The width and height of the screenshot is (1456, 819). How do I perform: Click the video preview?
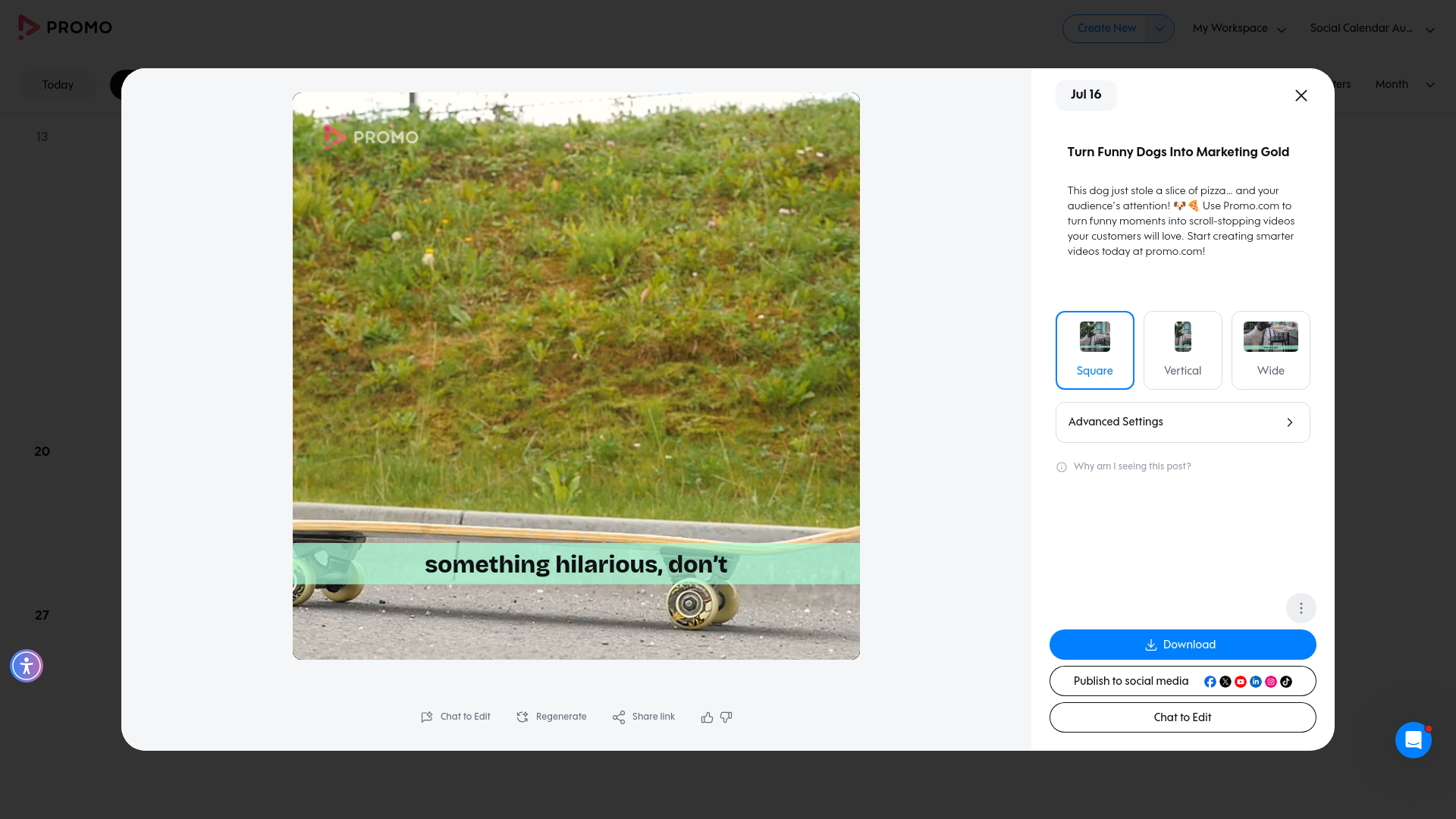click(x=576, y=376)
